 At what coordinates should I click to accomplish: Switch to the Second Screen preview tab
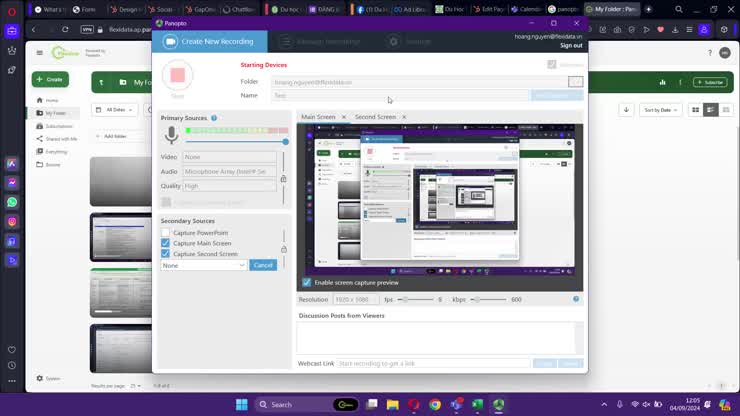pyautogui.click(x=375, y=117)
